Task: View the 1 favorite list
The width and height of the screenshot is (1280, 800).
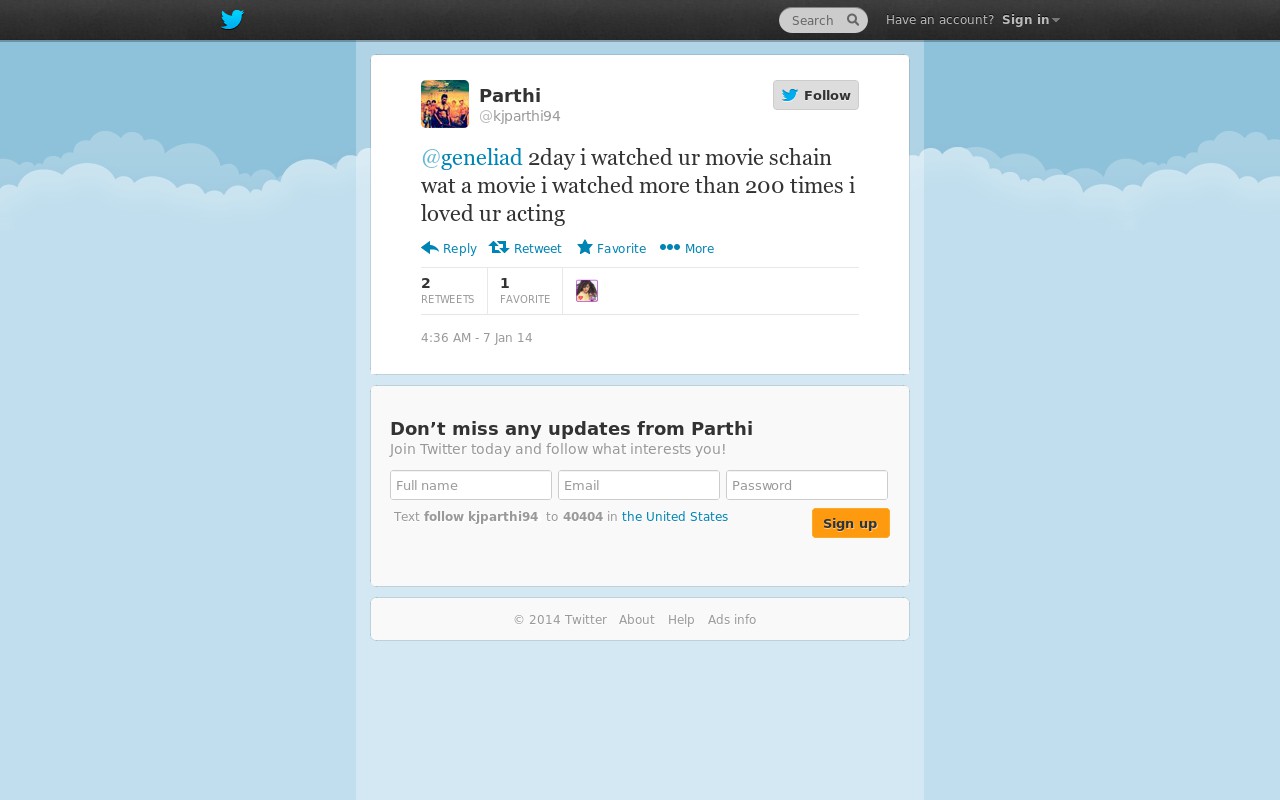Action: pyautogui.click(x=525, y=290)
